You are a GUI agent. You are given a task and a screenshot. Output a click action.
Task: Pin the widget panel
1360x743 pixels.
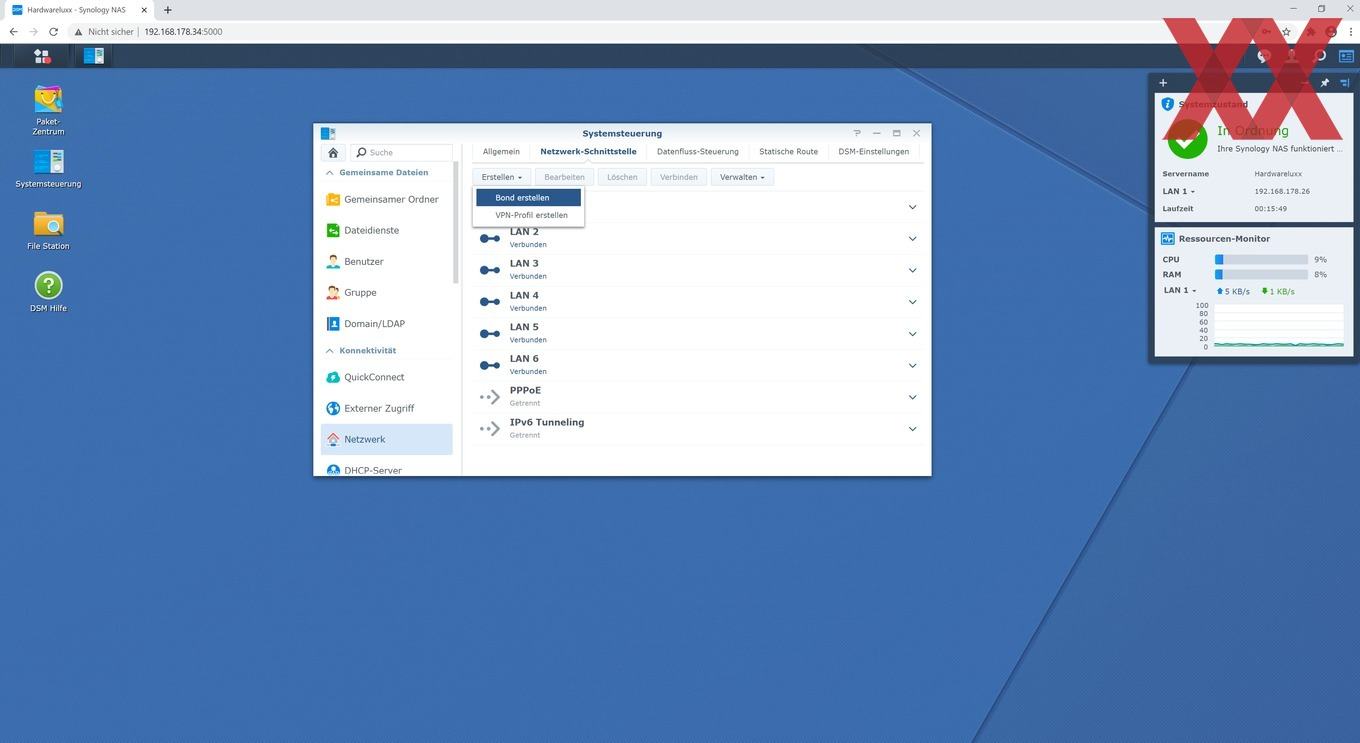tap(1325, 83)
